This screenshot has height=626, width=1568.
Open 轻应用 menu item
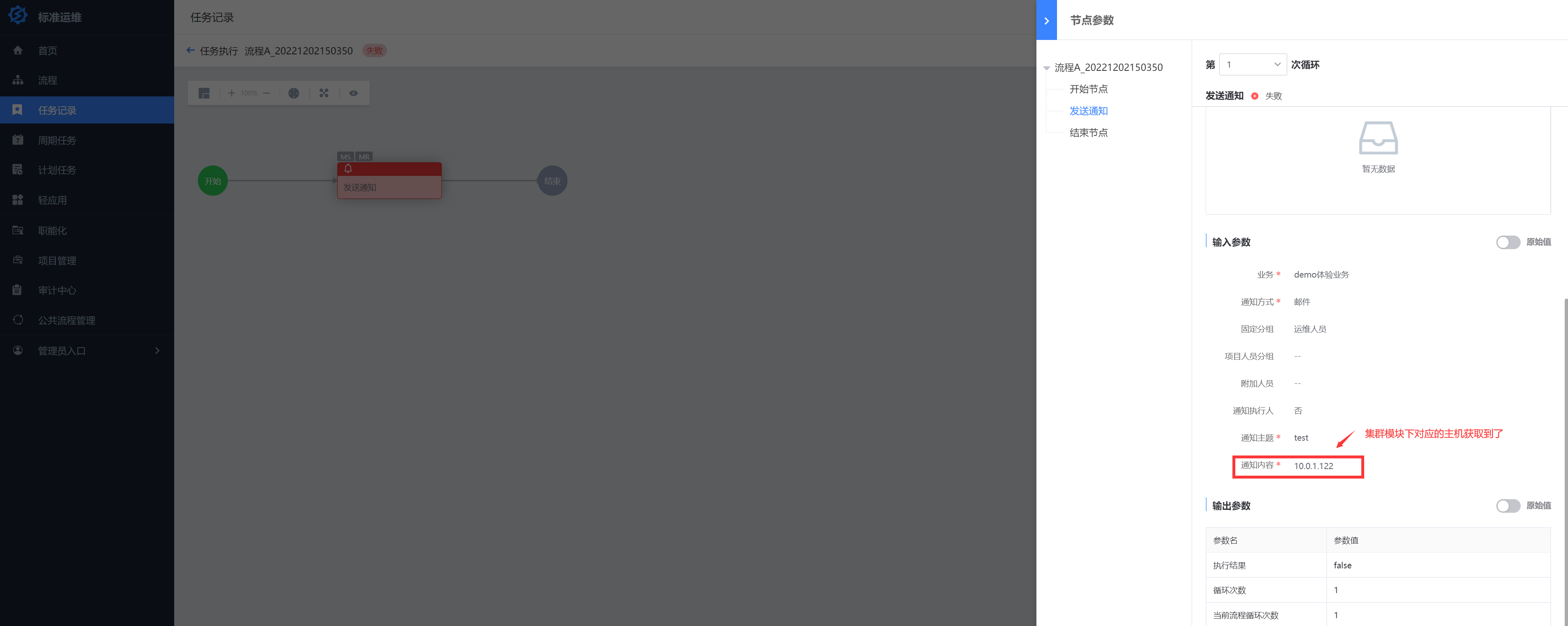pyautogui.click(x=87, y=200)
